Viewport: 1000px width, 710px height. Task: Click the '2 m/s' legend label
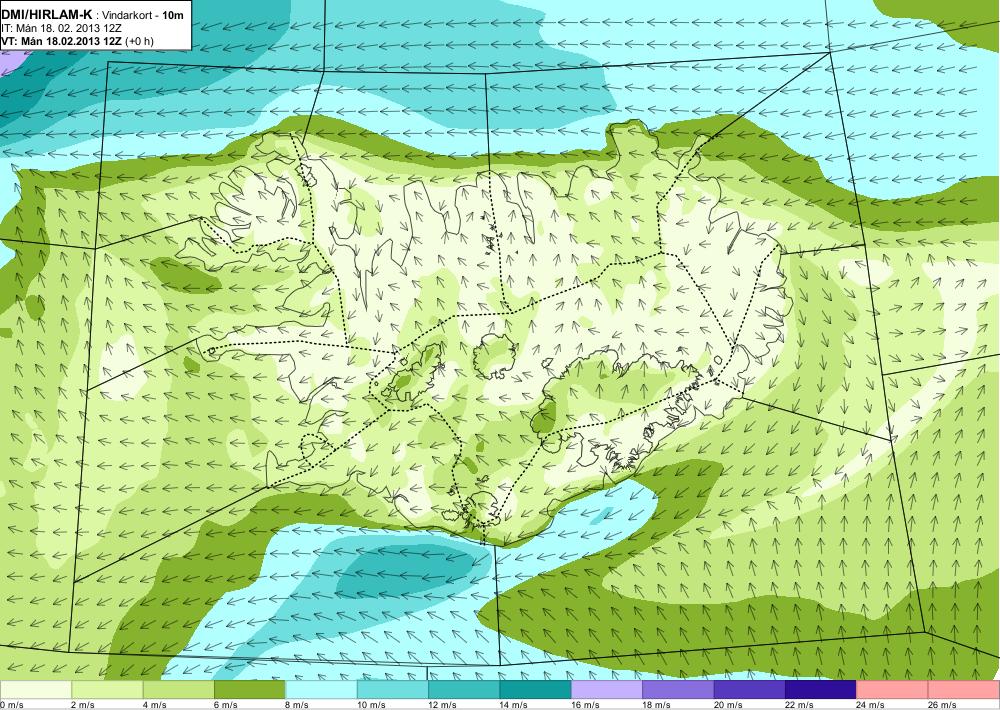coord(83,705)
